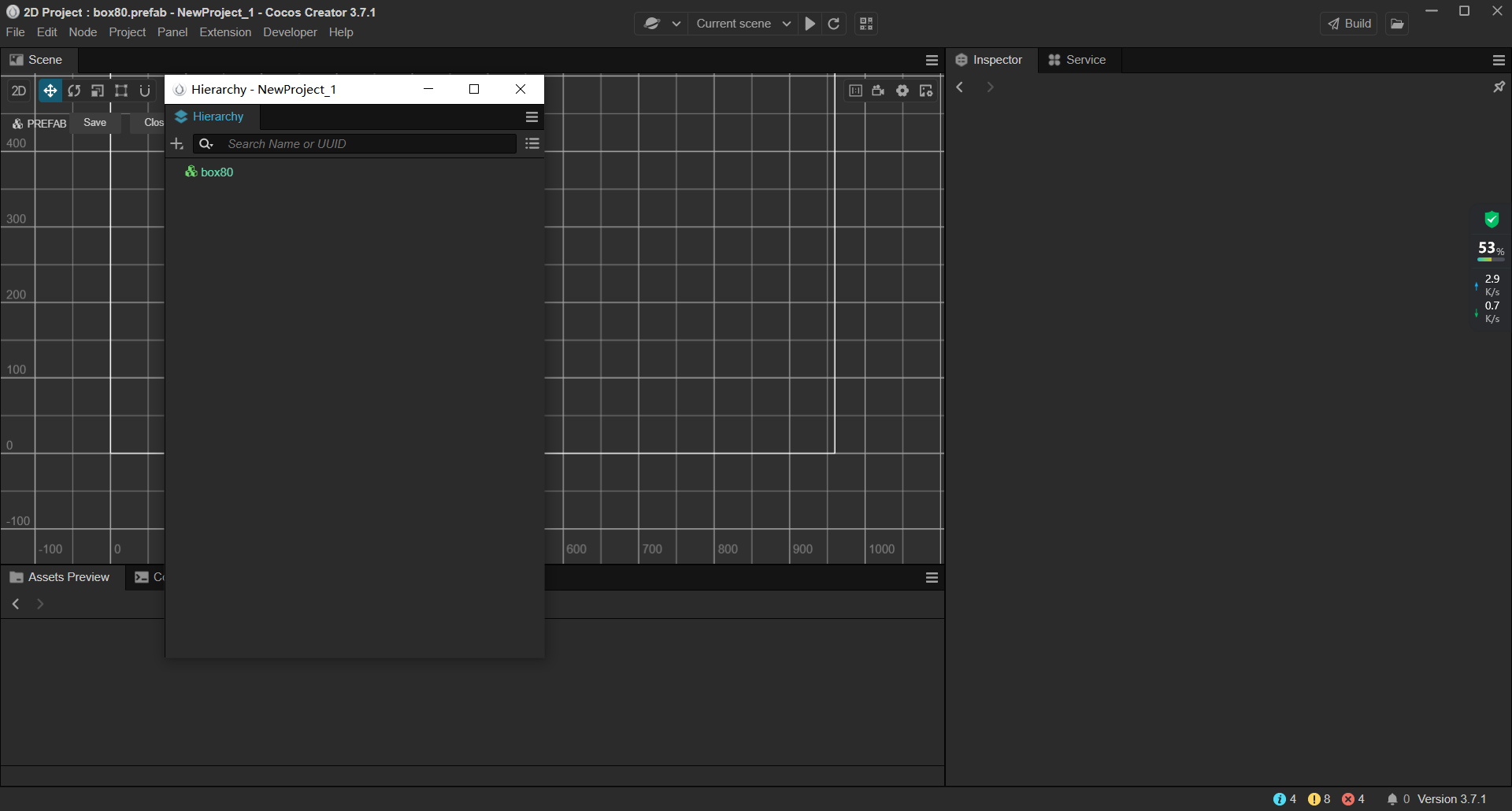Image resolution: width=1512 pixels, height=811 pixels.
Task: Toggle the 2D view mode button
Action: [19, 91]
